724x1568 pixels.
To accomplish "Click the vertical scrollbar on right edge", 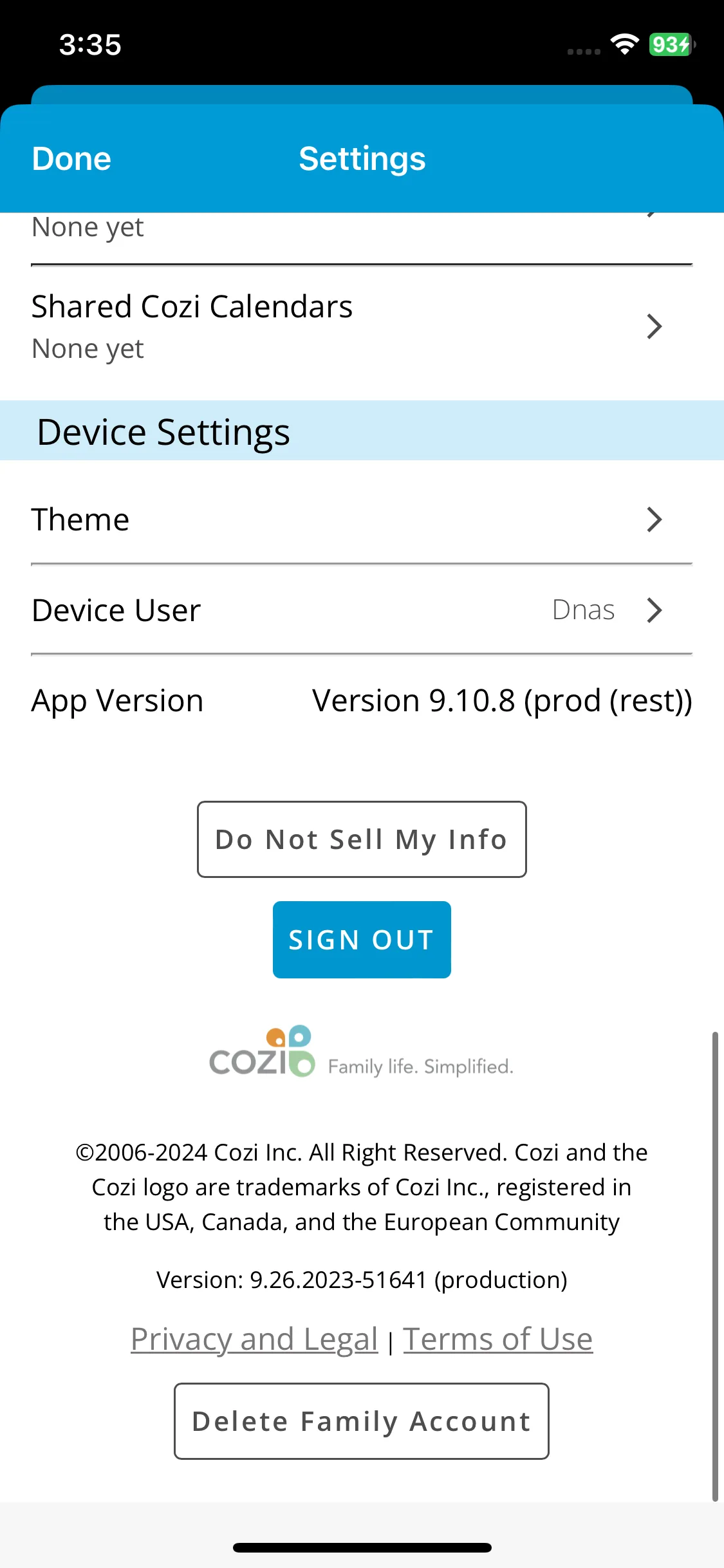I will (x=715, y=1266).
